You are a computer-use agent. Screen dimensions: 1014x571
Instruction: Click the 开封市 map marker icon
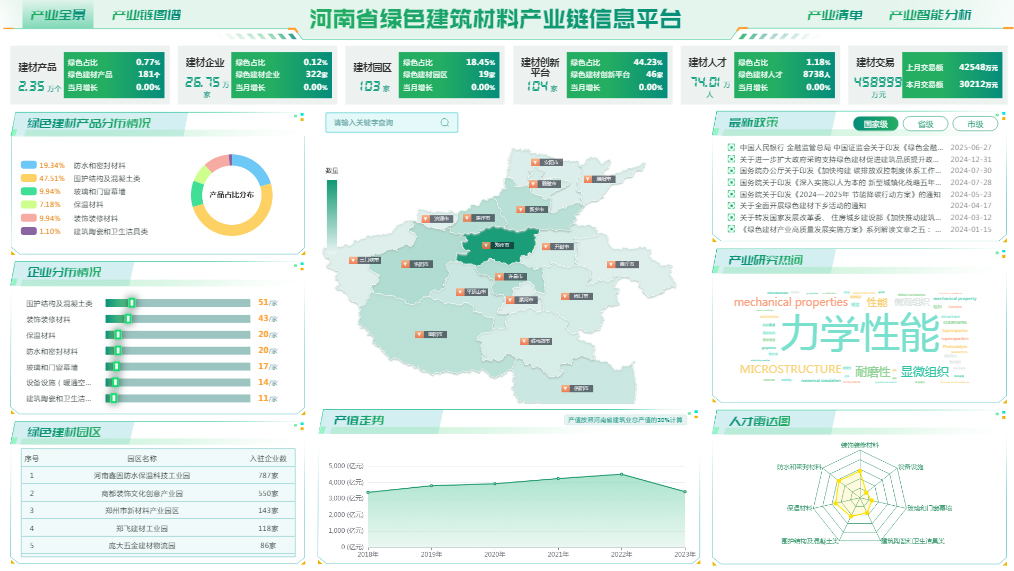[545, 245]
